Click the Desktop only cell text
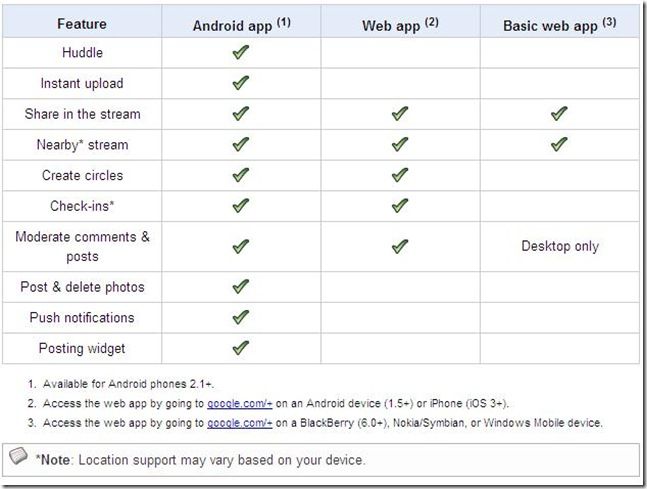The height and width of the screenshot is (489, 647). coord(560,246)
